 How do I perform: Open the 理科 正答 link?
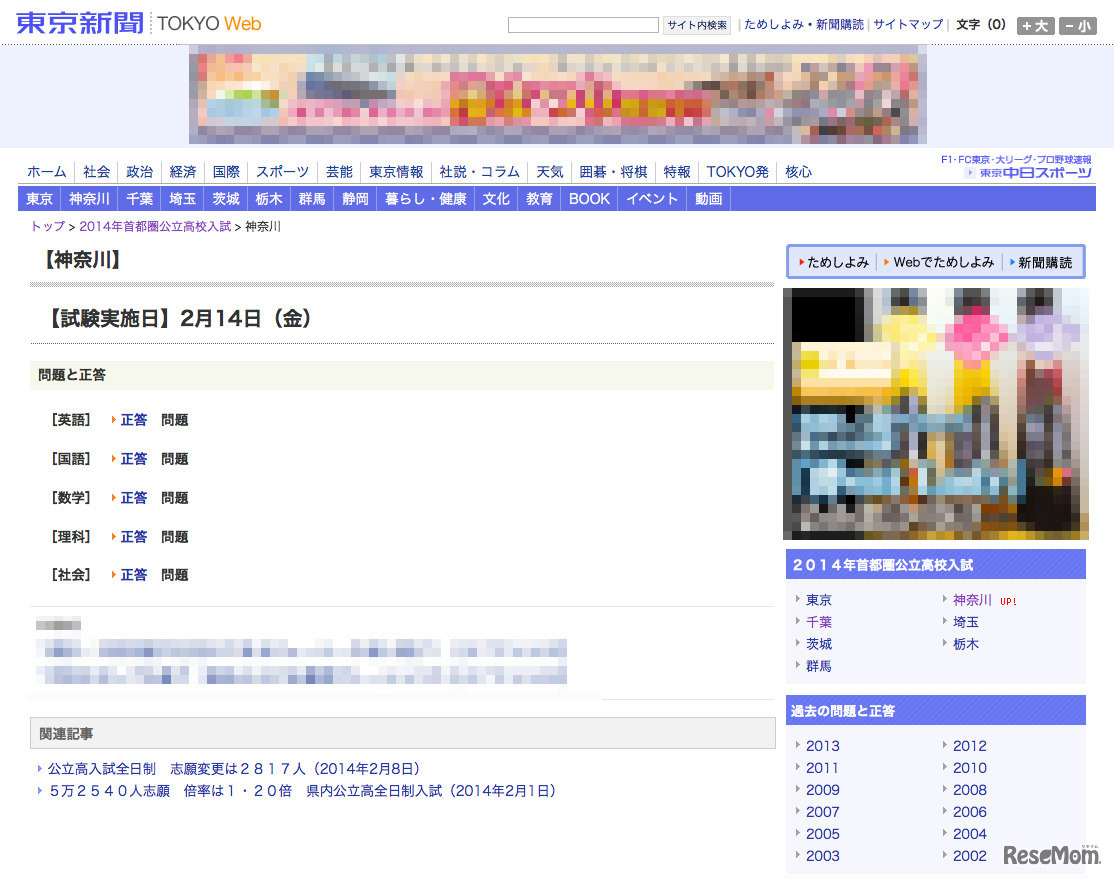coord(134,537)
